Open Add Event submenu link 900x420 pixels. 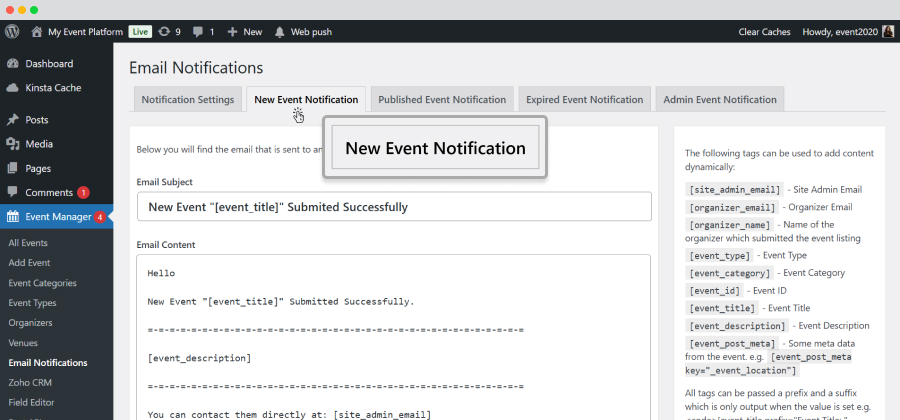[29, 263]
